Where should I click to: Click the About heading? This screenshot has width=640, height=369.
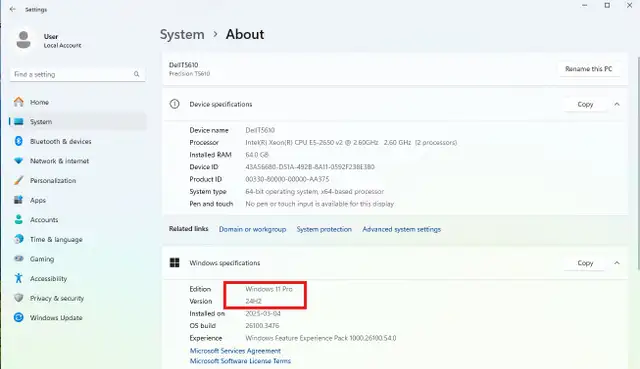245,34
